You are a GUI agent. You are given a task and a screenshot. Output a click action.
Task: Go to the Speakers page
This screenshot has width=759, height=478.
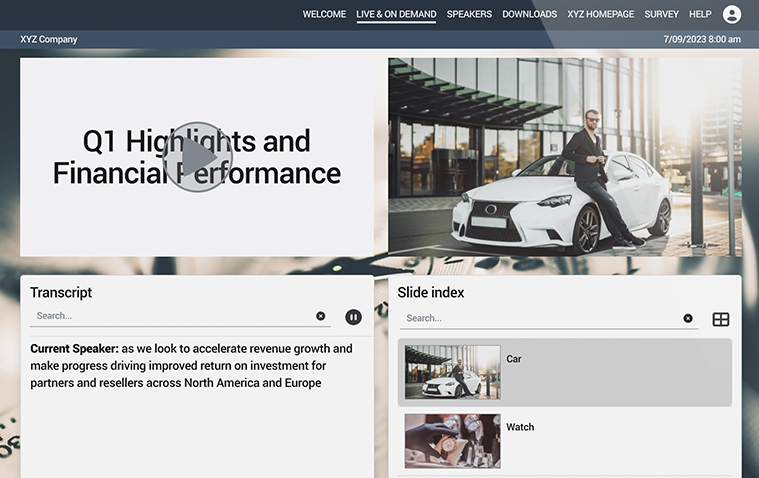[469, 14]
